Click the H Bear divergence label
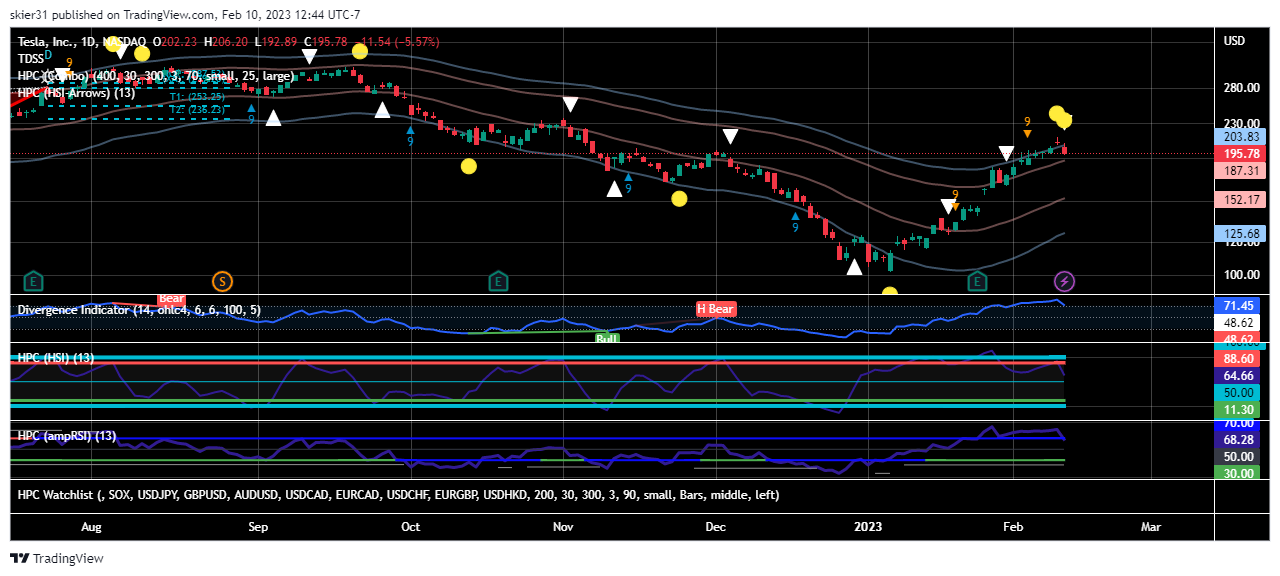The height and width of the screenshot is (576, 1280). pyautogui.click(x=715, y=309)
